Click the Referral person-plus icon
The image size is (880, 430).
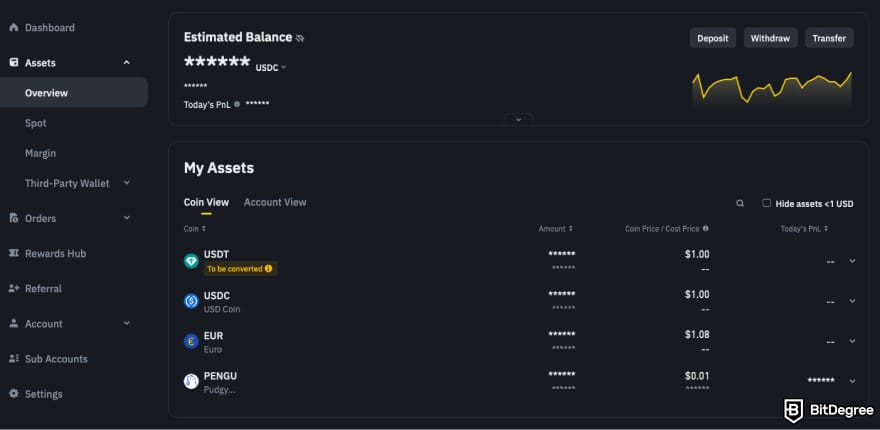point(14,289)
